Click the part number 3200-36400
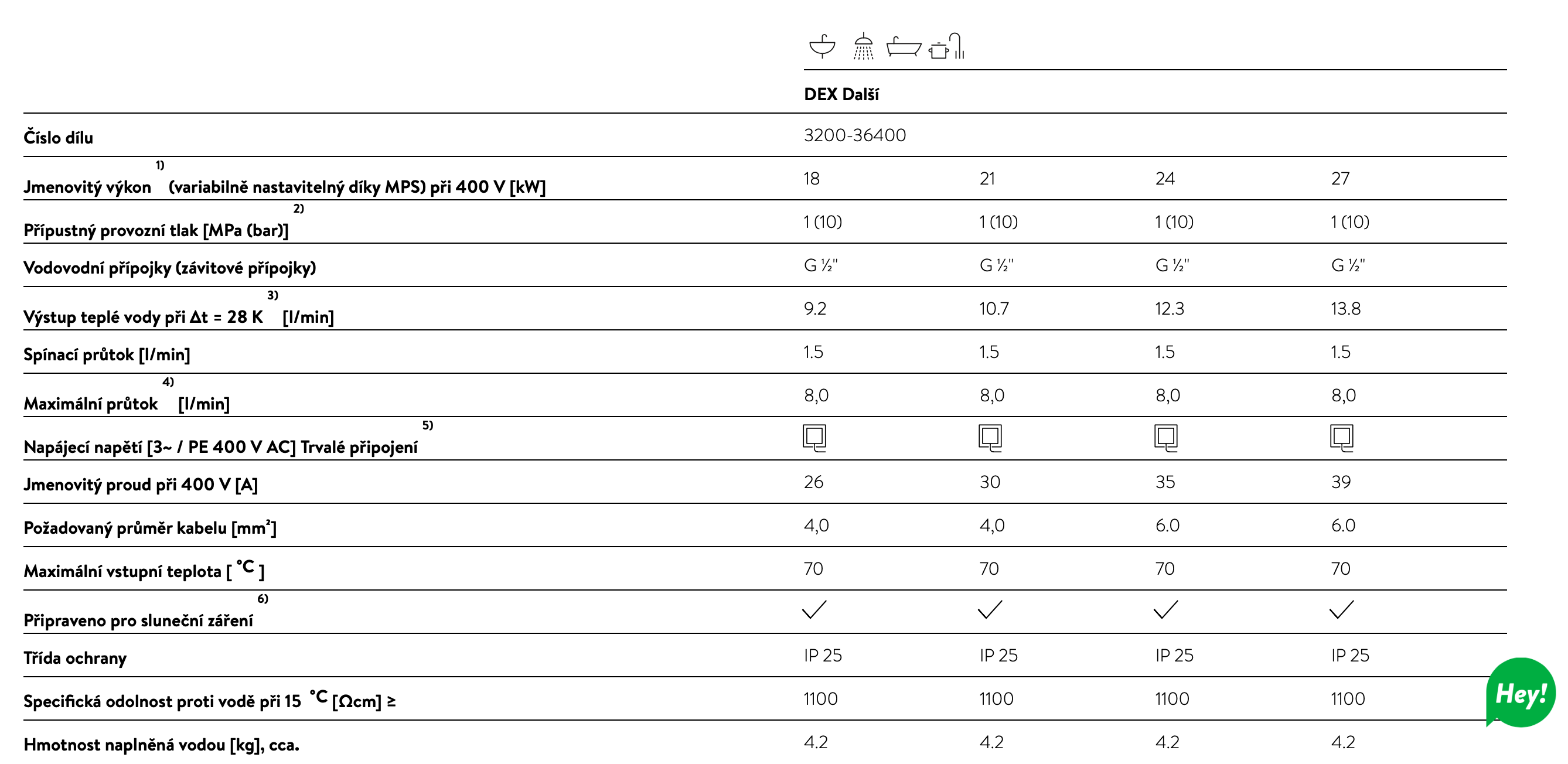This screenshot has width=1568, height=764. [855, 135]
